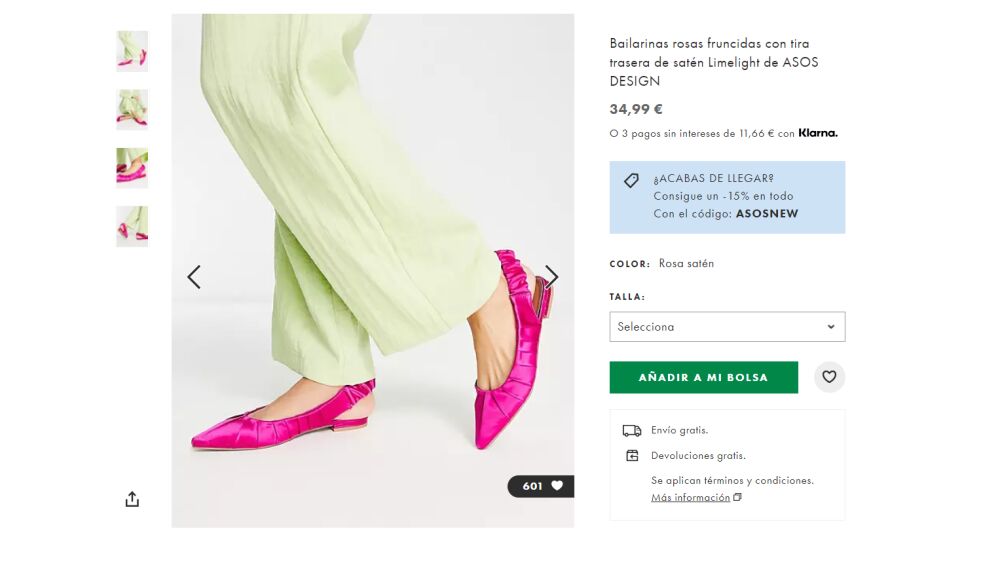The height and width of the screenshot is (567, 1000).
Task: Save item with the heart wishlist button
Action: [829, 377]
